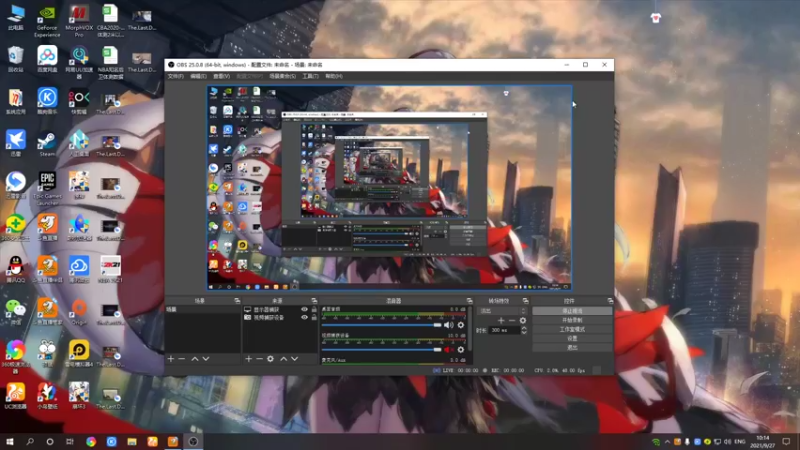This screenshot has height=450, width=800.
Task: Open the Epic Games Launcher desktop icon
Action: [x=47, y=189]
